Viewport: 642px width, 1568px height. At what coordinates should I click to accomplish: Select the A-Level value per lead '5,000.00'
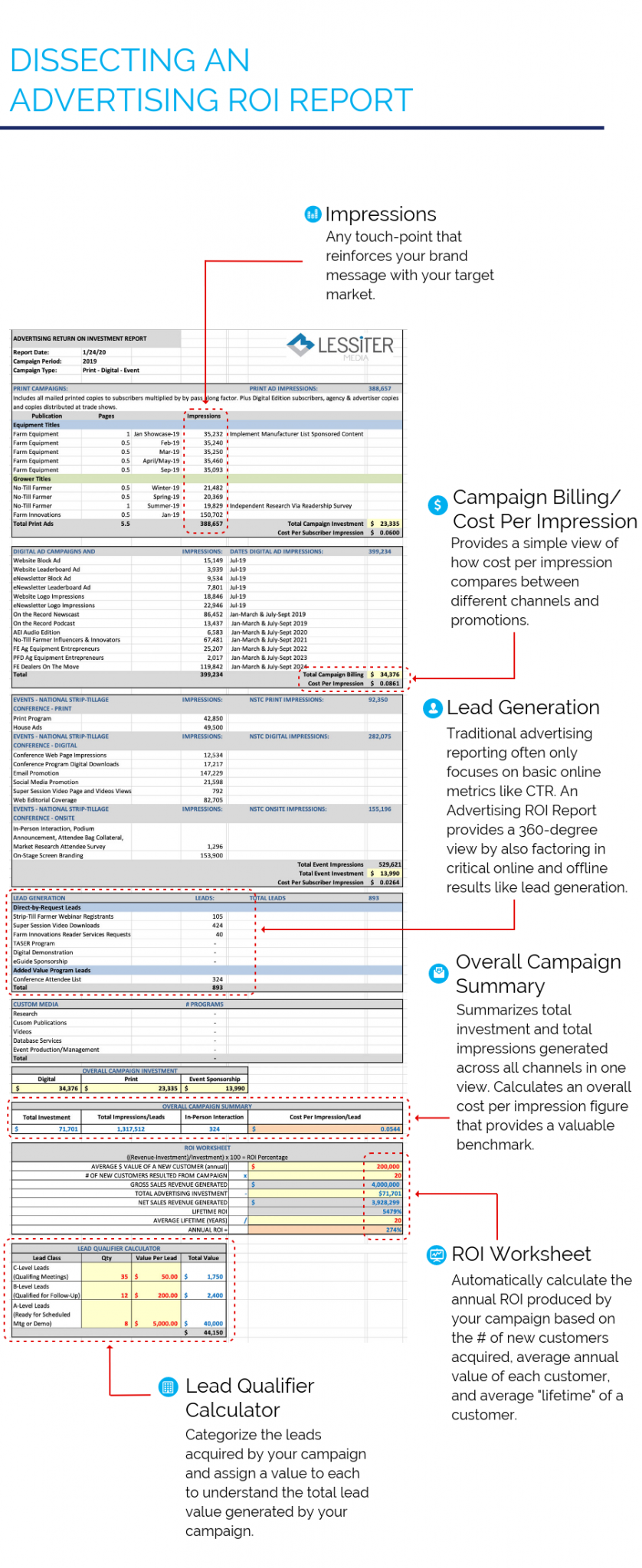(x=164, y=1324)
